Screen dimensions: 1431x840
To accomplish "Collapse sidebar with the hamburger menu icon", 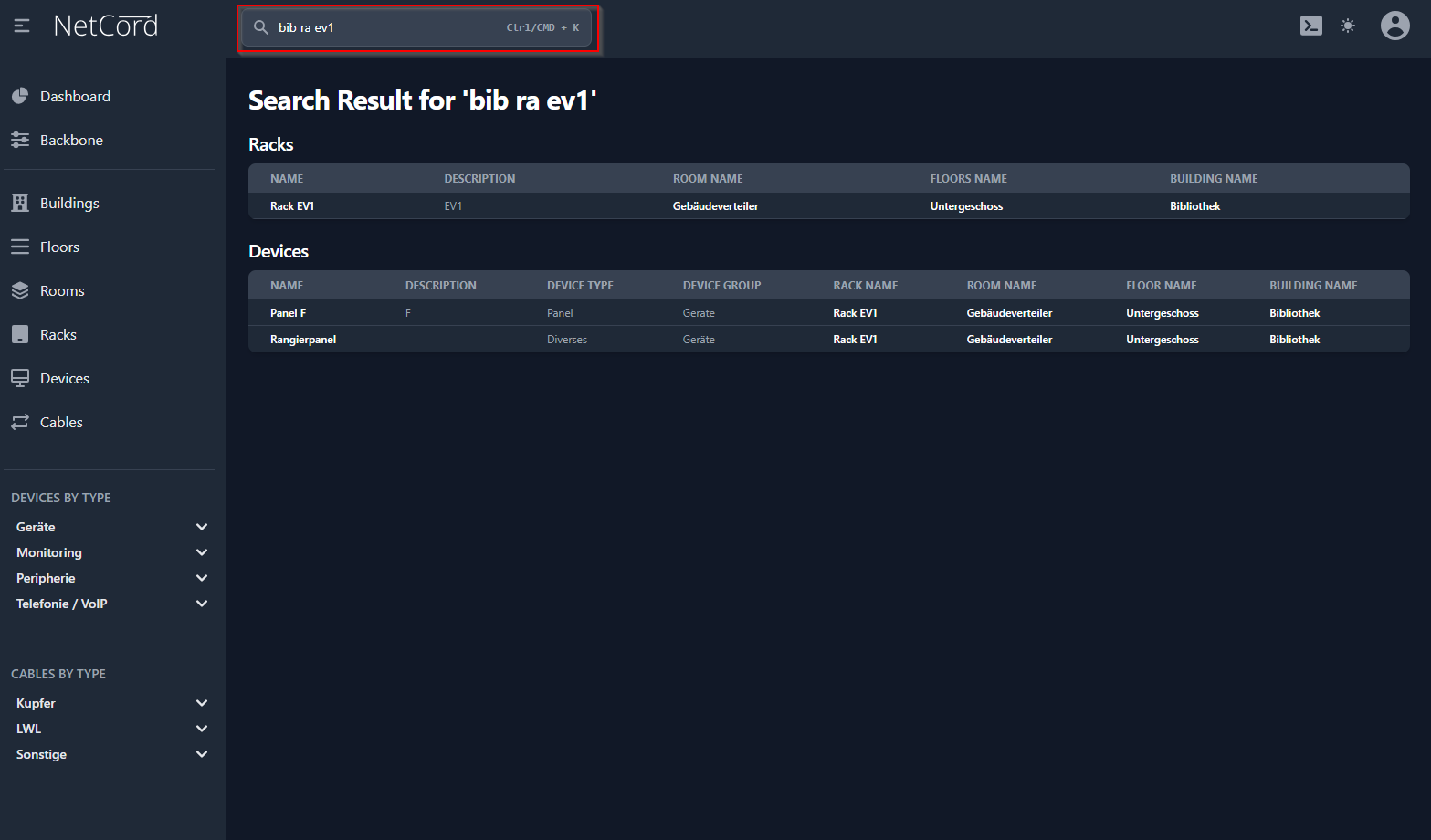I will click(22, 26).
